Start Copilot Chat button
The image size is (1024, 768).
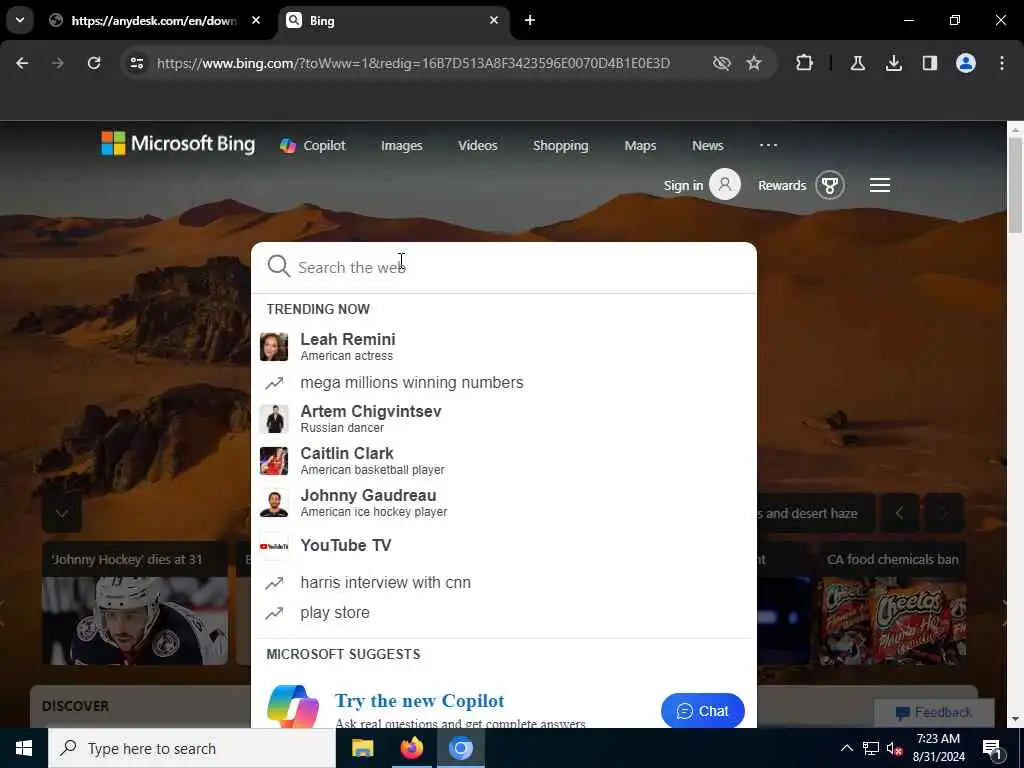click(703, 711)
